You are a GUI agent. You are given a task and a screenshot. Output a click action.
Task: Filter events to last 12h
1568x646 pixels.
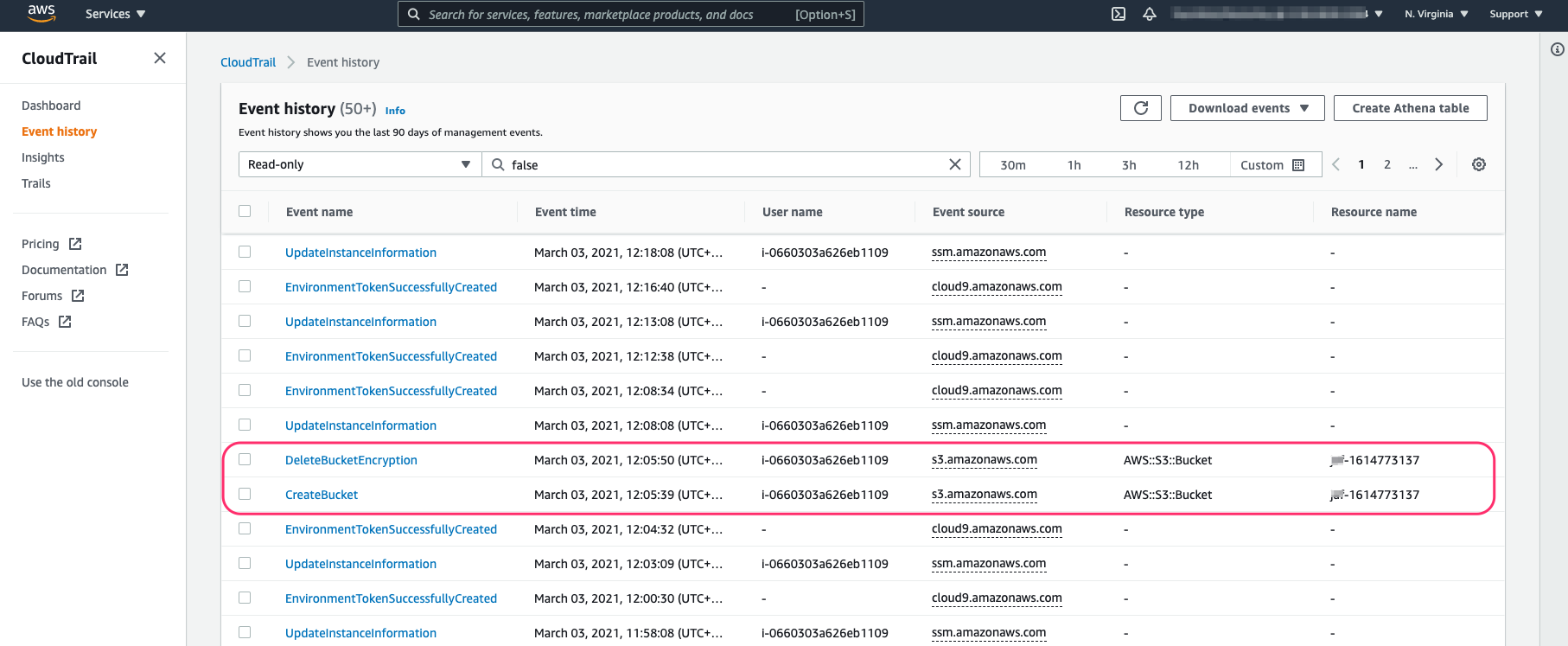point(1189,165)
